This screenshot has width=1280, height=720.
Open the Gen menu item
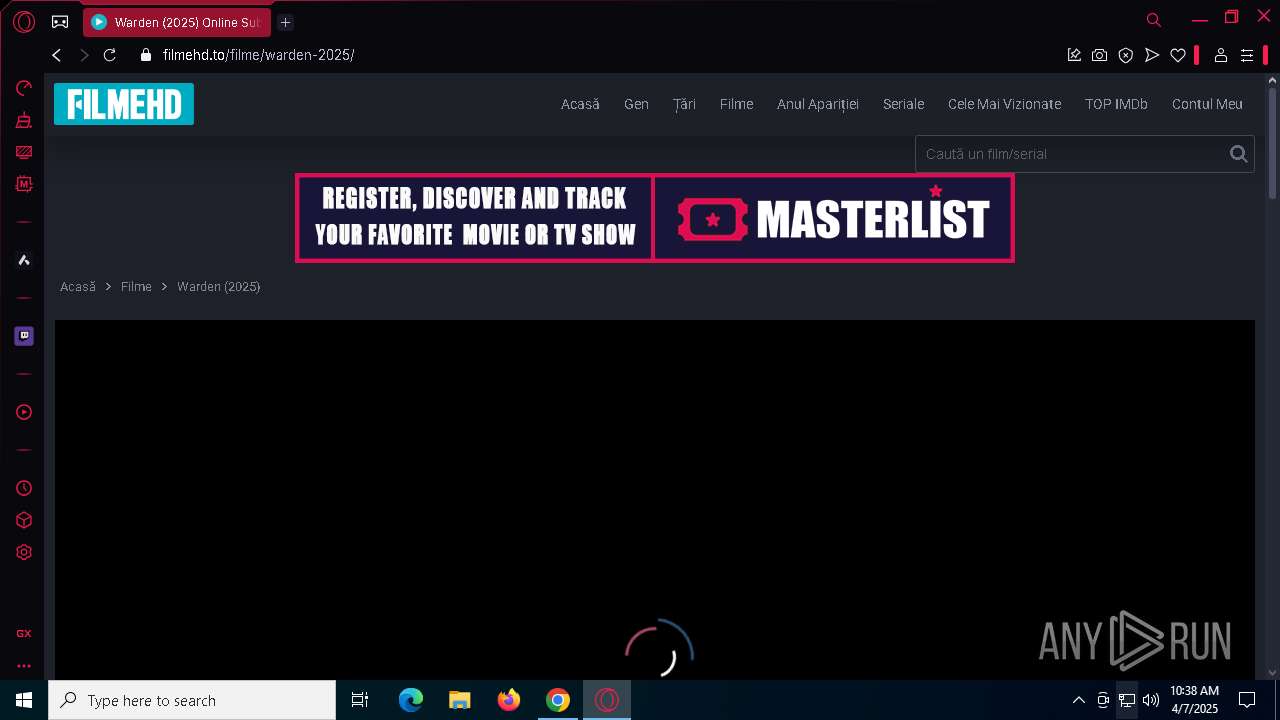pos(636,104)
